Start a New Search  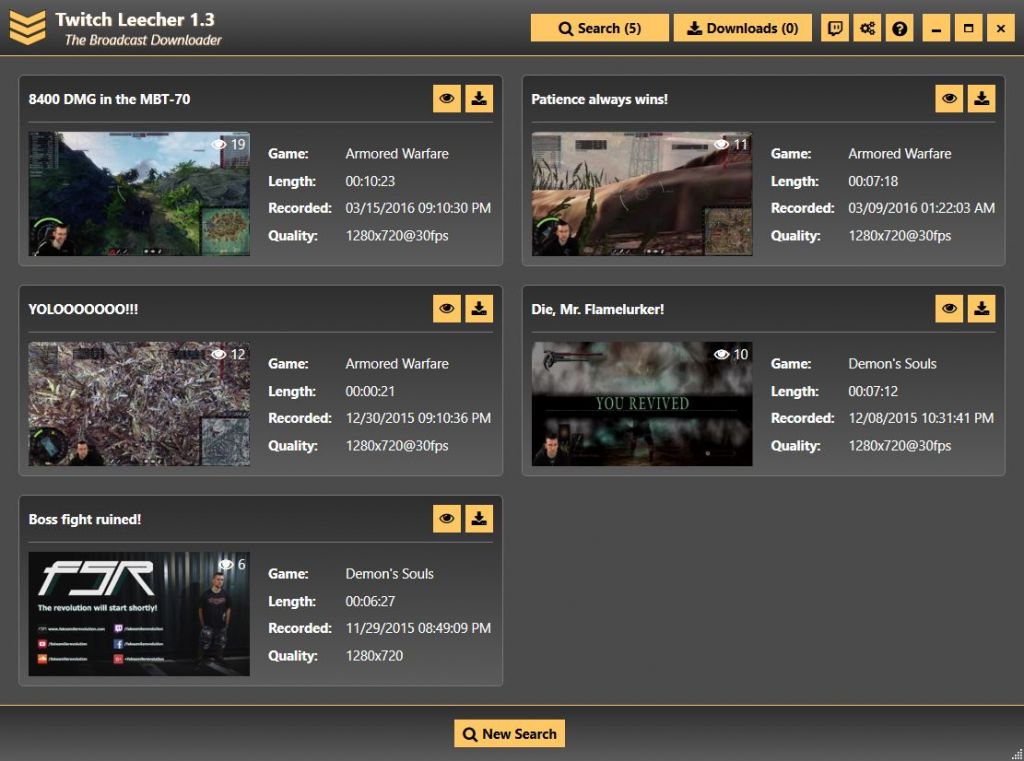pyautogui.click(x=509, y=734)
